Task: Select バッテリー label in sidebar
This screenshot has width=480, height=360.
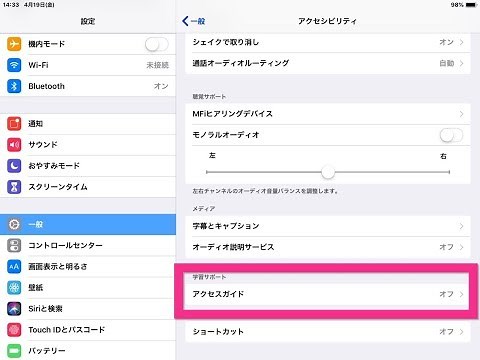Action: tap(47, 350)
